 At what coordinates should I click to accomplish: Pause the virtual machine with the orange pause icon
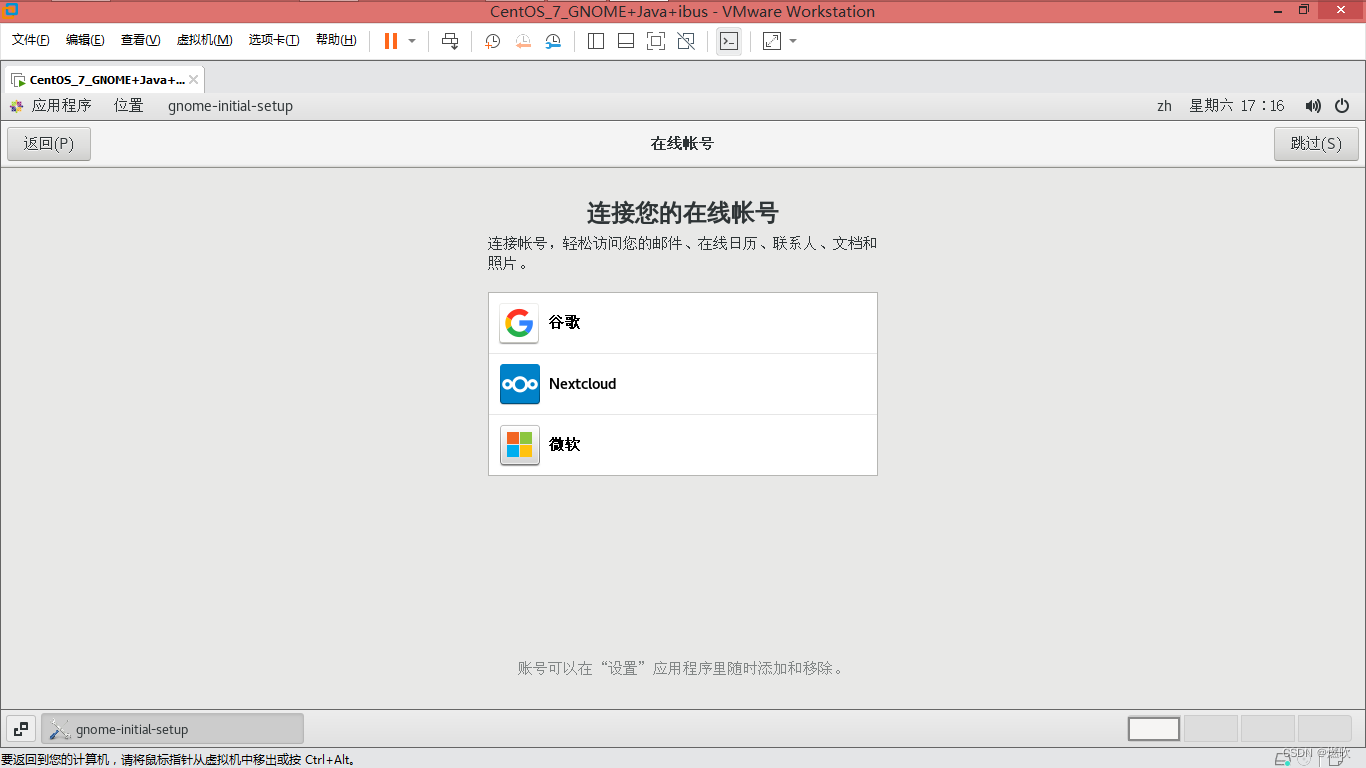(x=391, y=41)
